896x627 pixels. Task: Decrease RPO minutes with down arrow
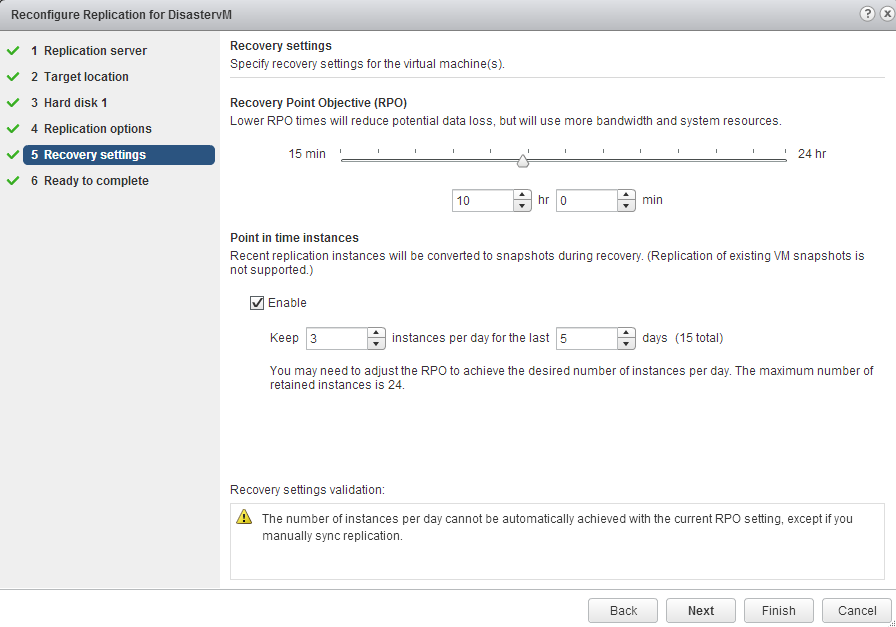(x=626, y=206)
